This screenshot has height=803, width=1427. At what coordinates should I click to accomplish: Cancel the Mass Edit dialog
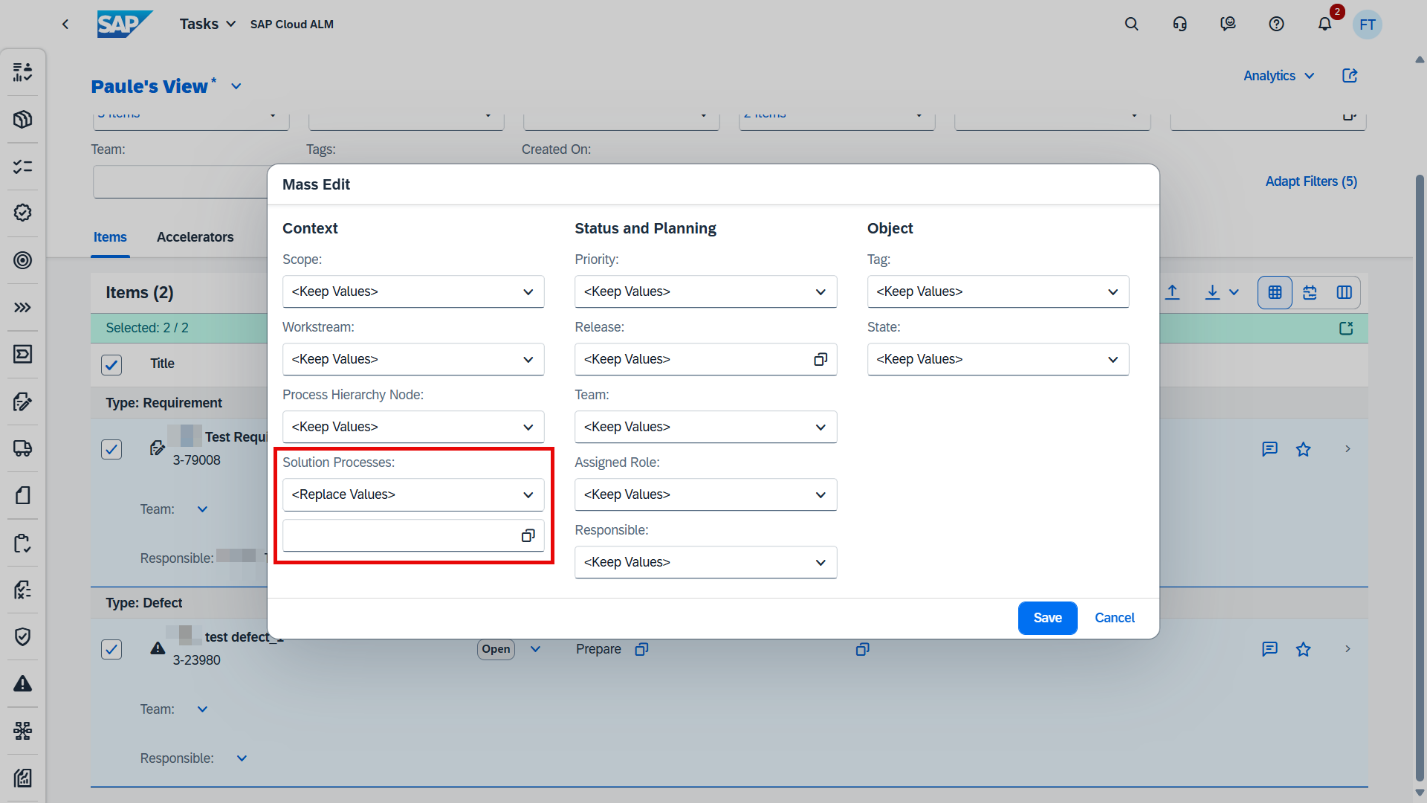(1114, 618)
